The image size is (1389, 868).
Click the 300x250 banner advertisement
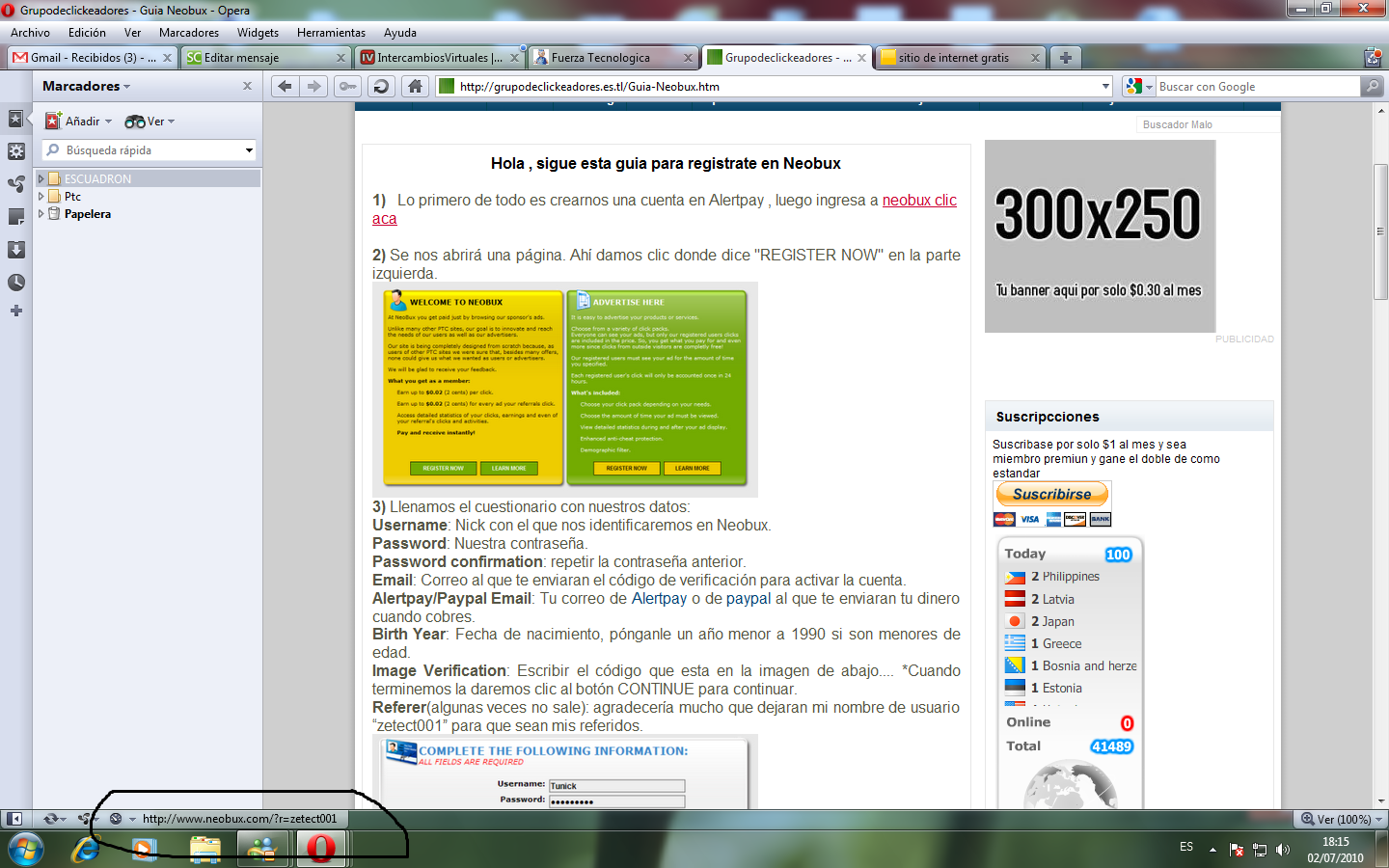[x=1100, y=236]
